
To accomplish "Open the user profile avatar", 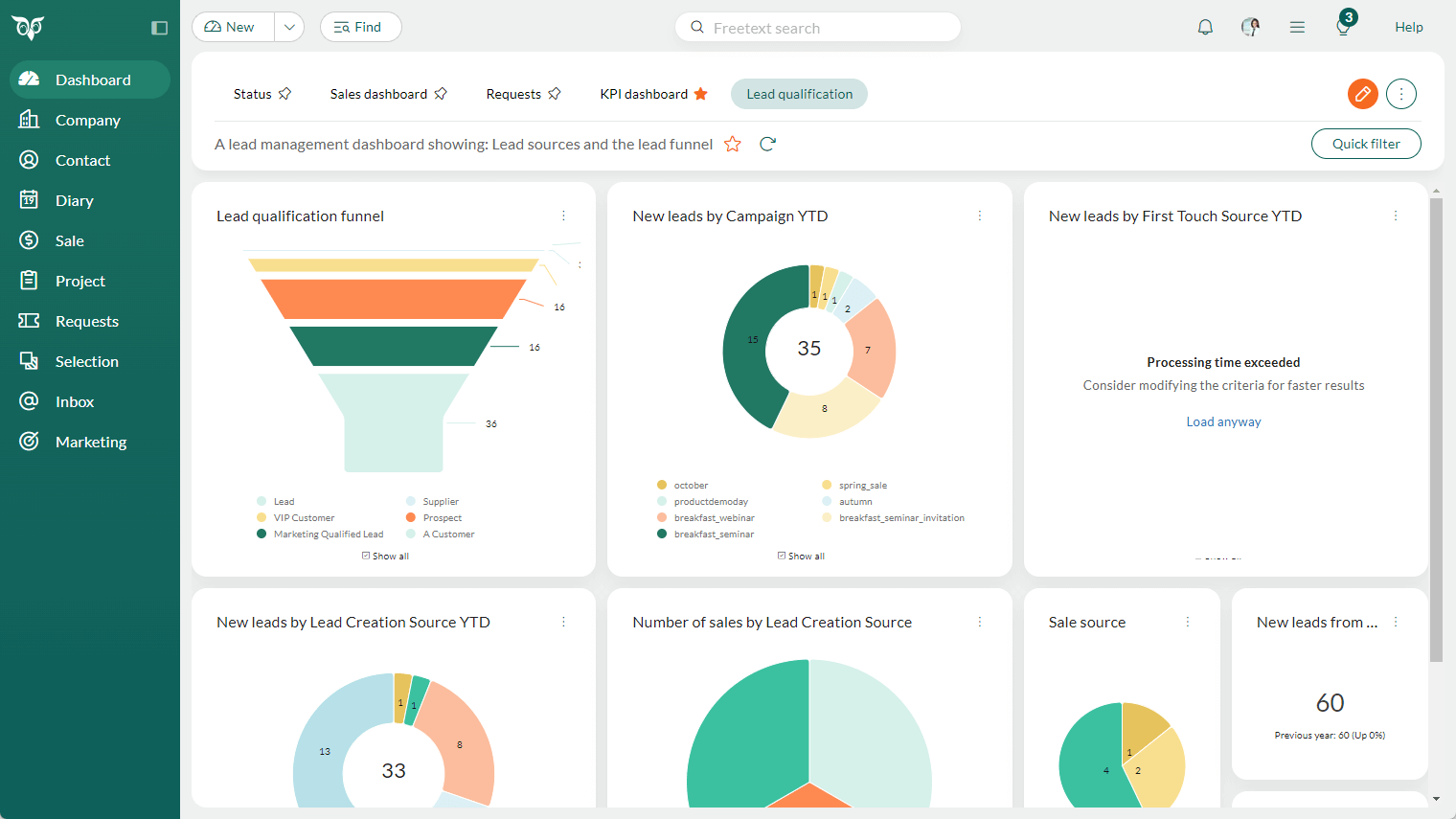I will [1250, 27].
